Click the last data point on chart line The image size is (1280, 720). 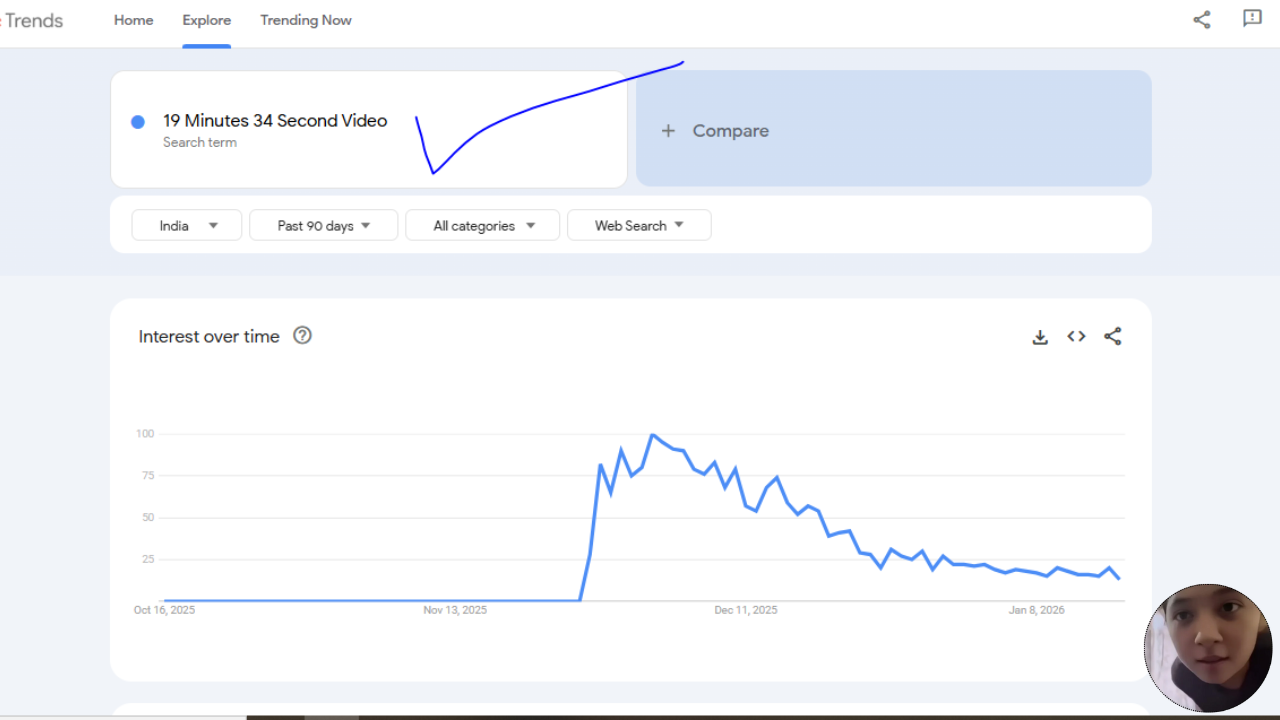tap(1119, 579)
